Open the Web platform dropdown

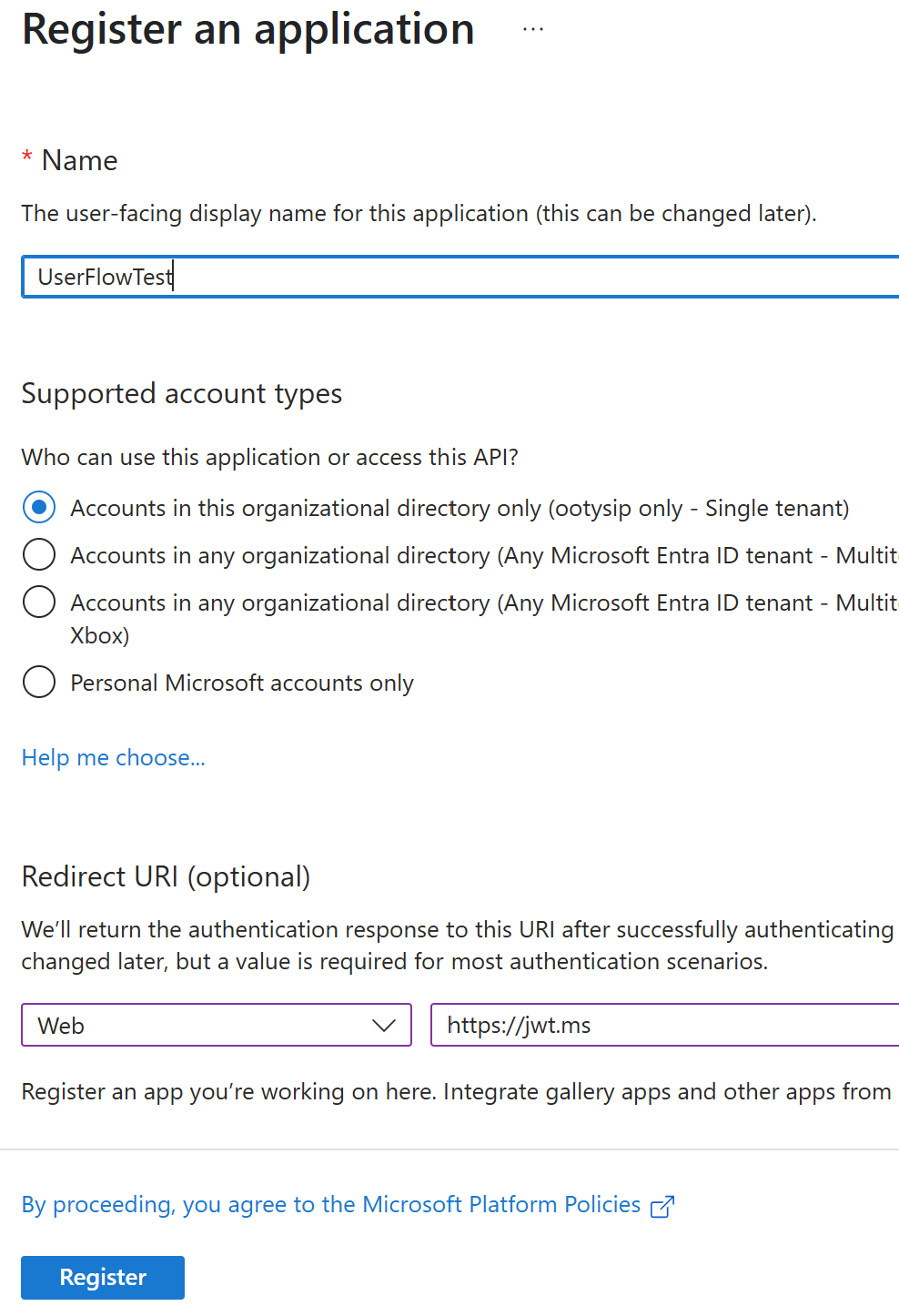coord(217,1025)
